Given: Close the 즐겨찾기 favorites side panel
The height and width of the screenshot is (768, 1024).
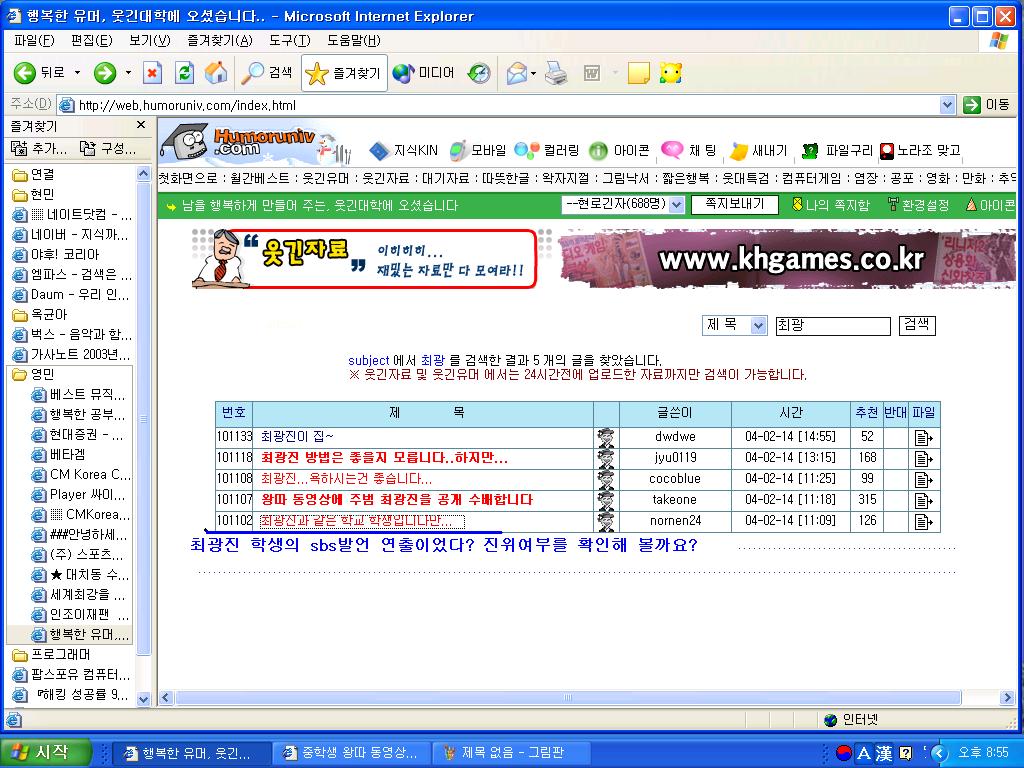Looking at the screenshot, I should click(141, 125).
